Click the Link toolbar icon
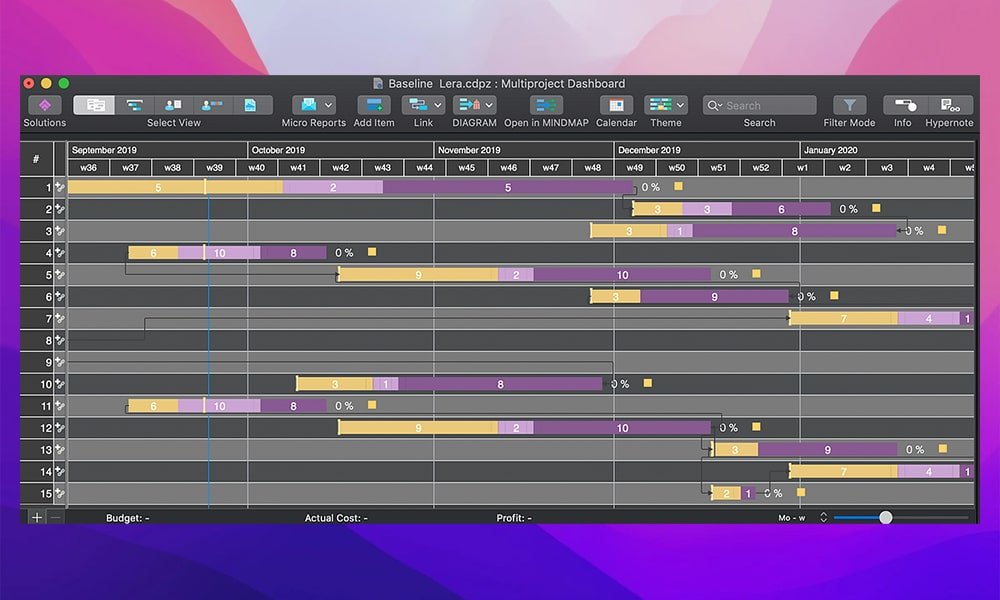The height and width of the screenshot is (600, 1000). coord(418,105)
